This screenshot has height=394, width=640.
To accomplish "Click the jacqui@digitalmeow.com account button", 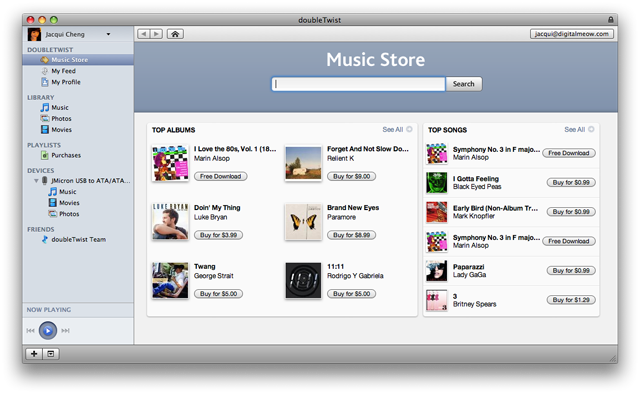I will click(x=571, y=34).
